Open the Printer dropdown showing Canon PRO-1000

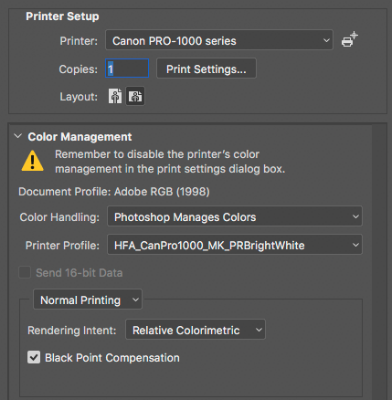tap(219, 40)
